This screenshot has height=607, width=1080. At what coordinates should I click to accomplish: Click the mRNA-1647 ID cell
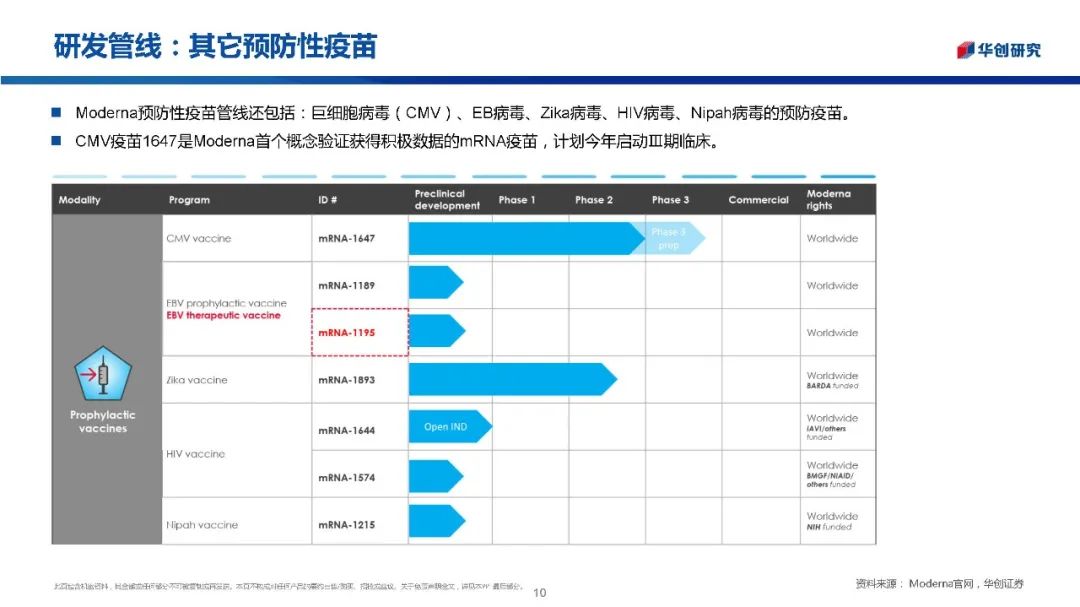point(347,239)
